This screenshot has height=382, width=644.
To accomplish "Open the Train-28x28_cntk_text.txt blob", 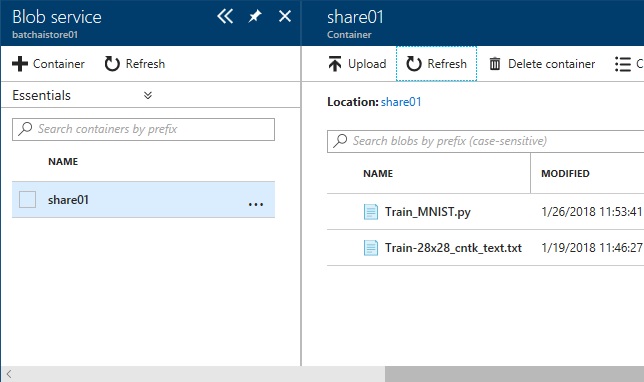I will tap(453, 248).
